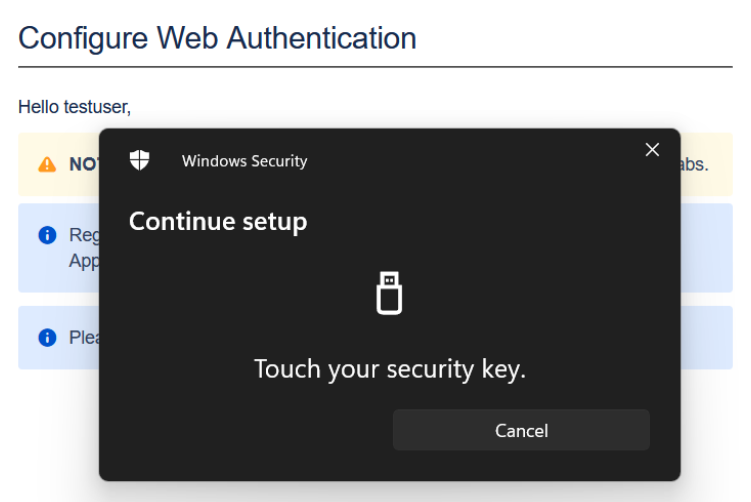Click the "Reg" text in the blue box
Image resolution: width=751 pixels, height=502 pixels.
click(83, 235)
